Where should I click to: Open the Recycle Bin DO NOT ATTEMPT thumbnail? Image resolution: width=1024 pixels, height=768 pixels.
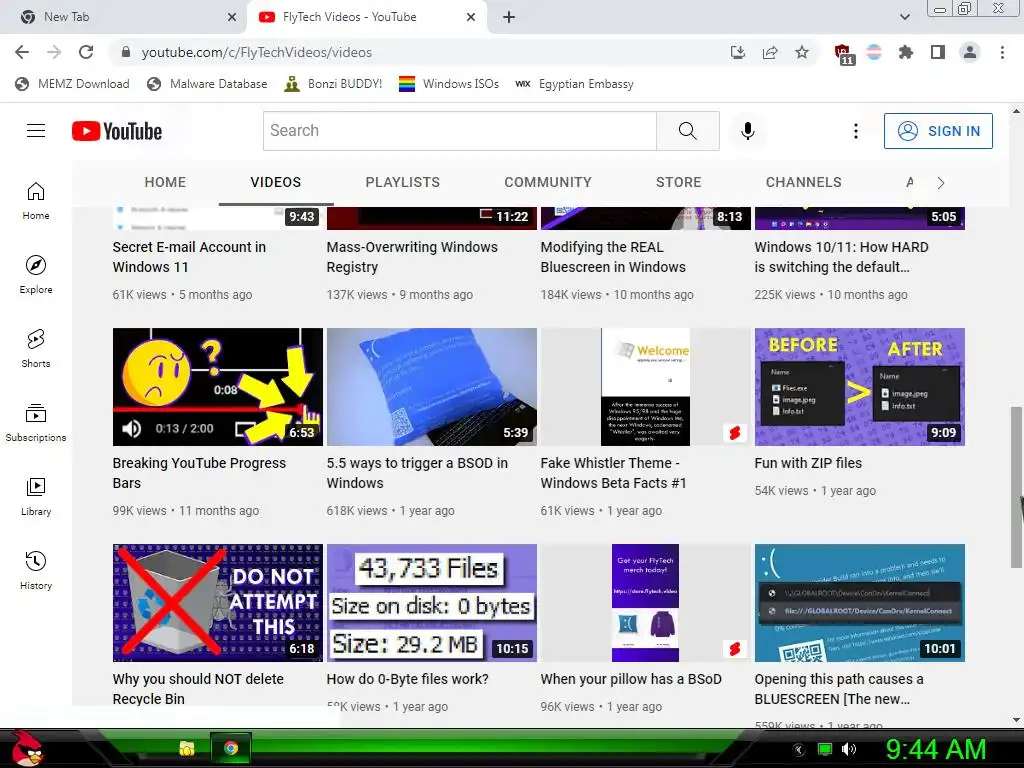(217, 603)
